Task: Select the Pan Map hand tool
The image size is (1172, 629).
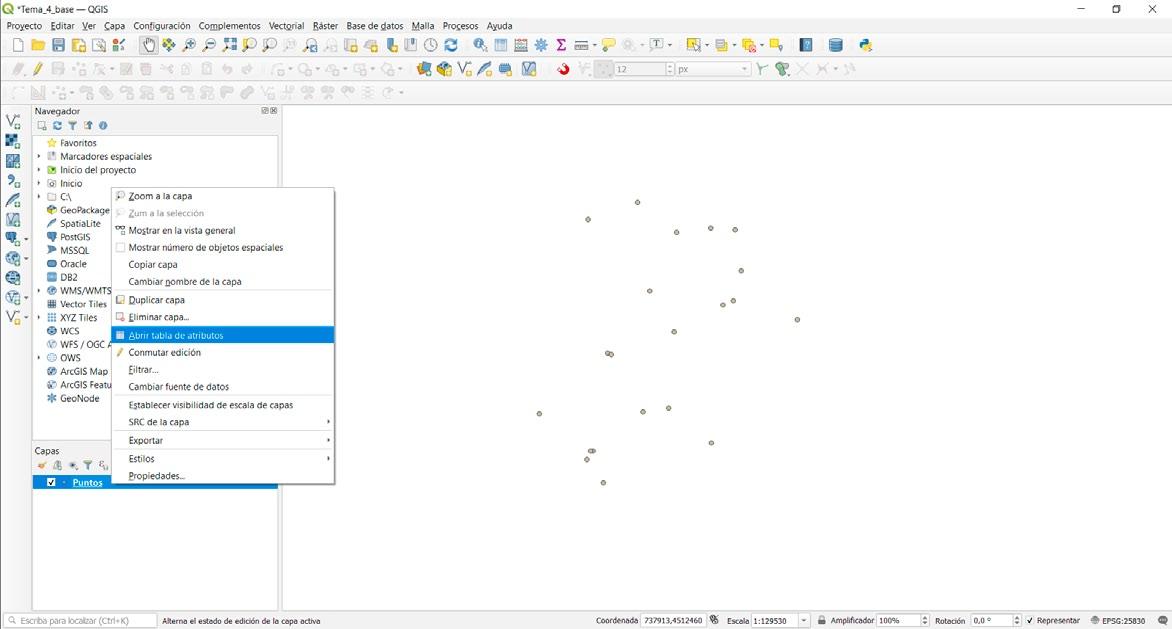Action: [x=149, y=46]
